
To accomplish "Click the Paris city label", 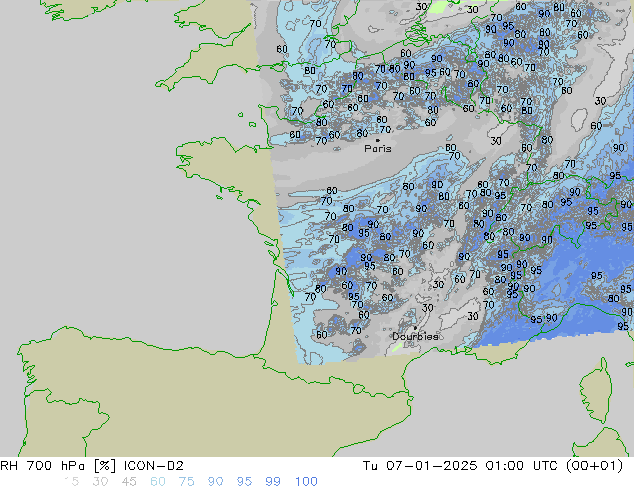I will point(378,149).
